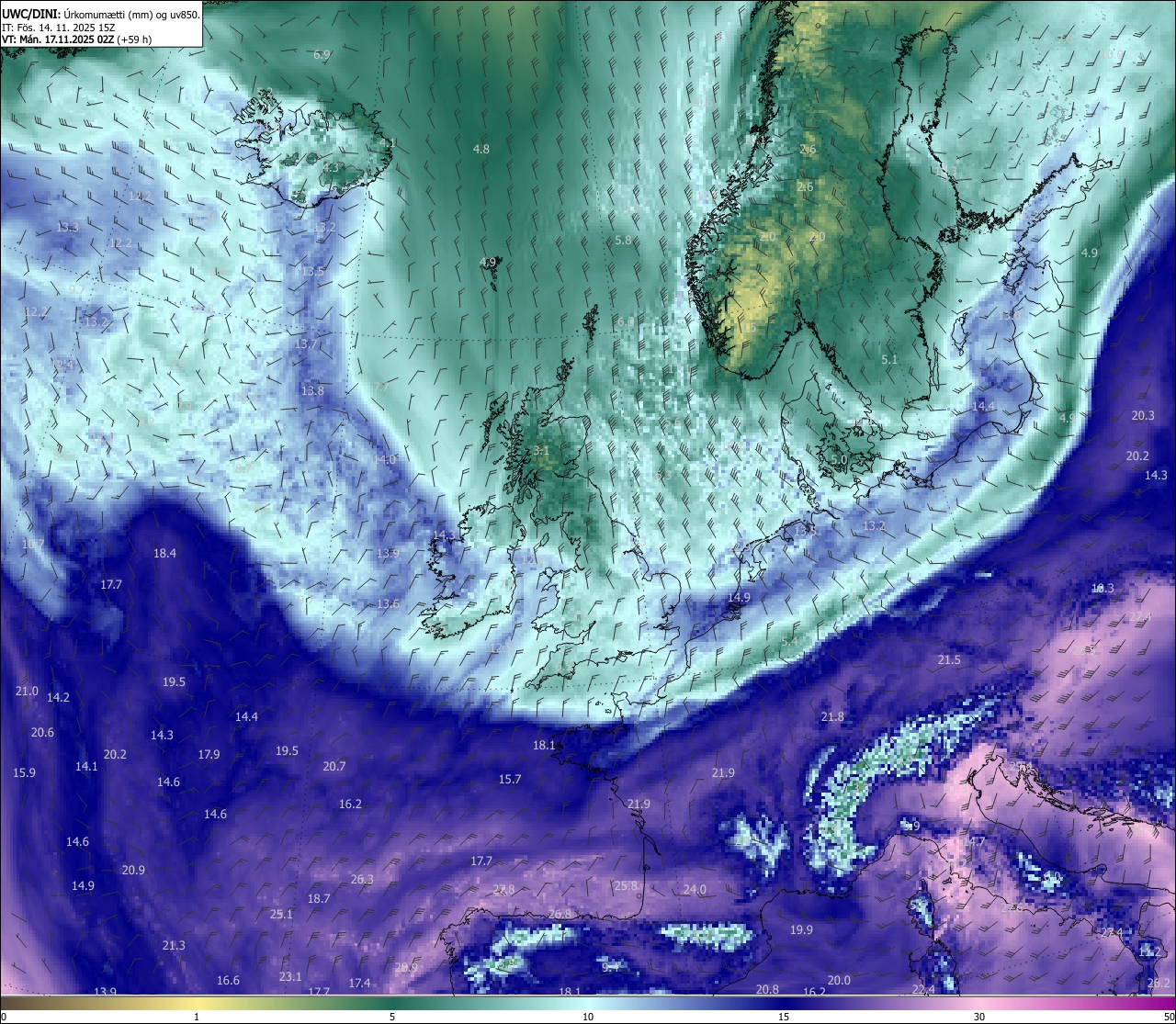Click the '20.0' map value
Image resolution: width=1176 pixels, height=1024 pixels.
[x=839, y=981]
